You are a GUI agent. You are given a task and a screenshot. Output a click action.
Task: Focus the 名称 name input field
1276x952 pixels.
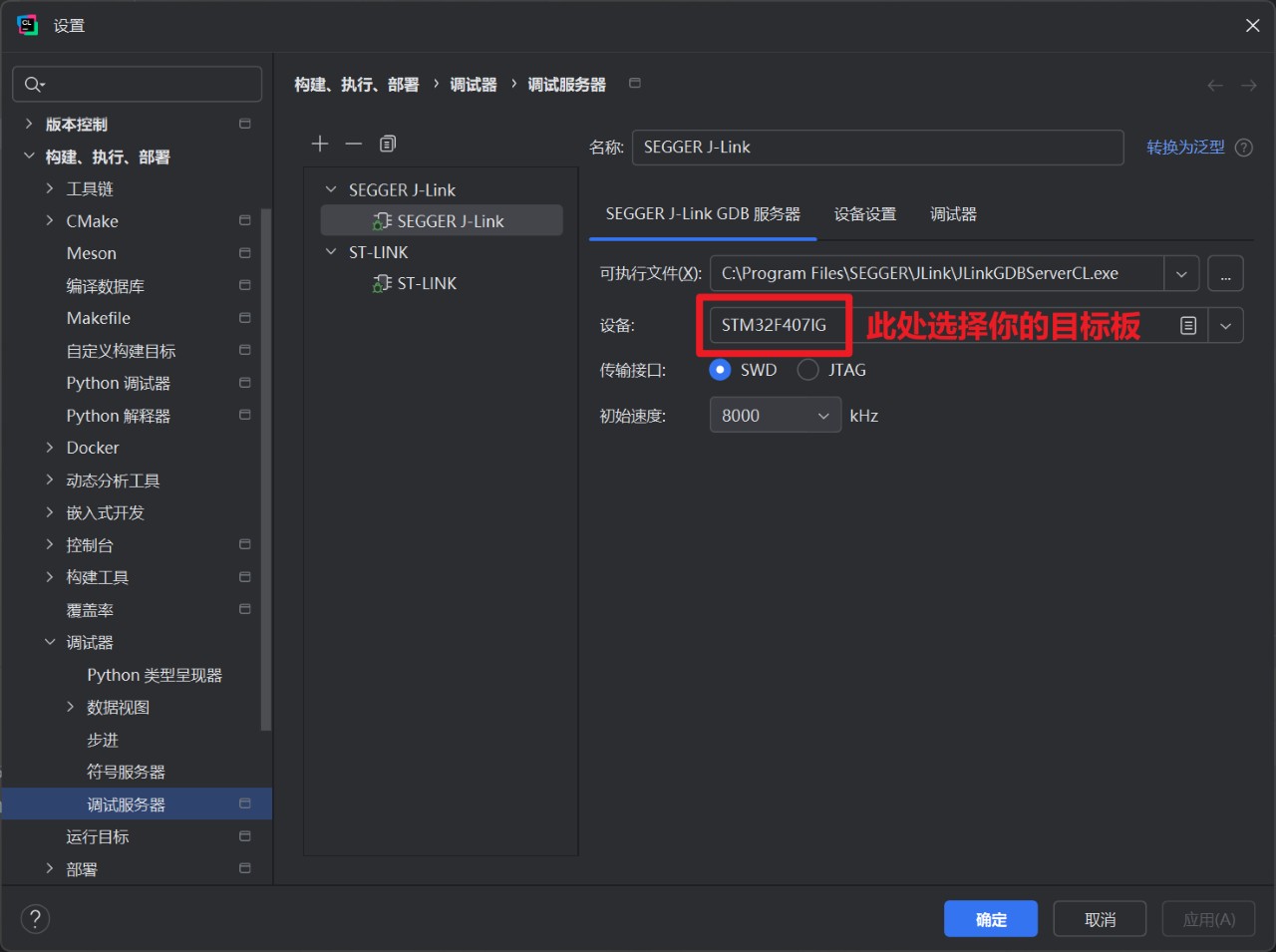click(x=877, y=148)
